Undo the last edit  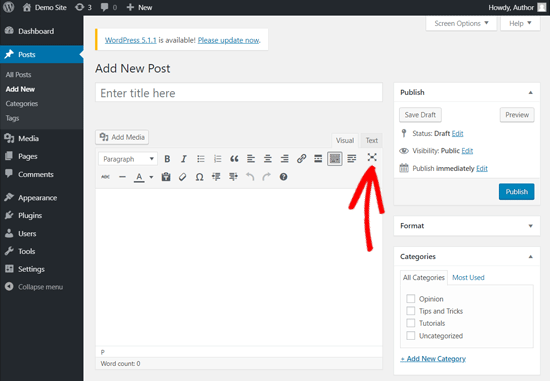click(250, 177)
